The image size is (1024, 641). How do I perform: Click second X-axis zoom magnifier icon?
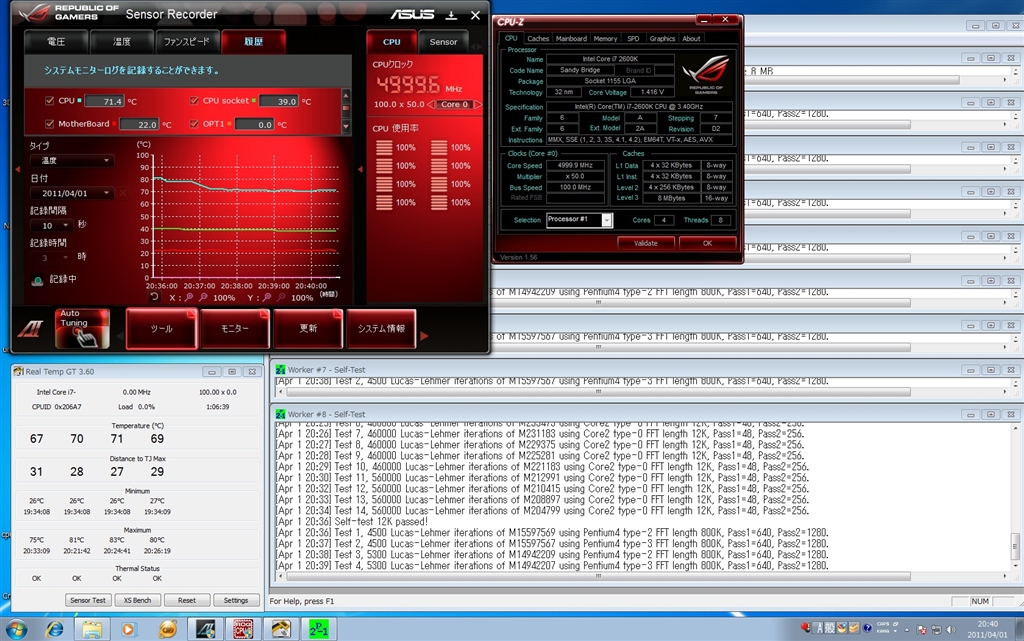[203, 297]
